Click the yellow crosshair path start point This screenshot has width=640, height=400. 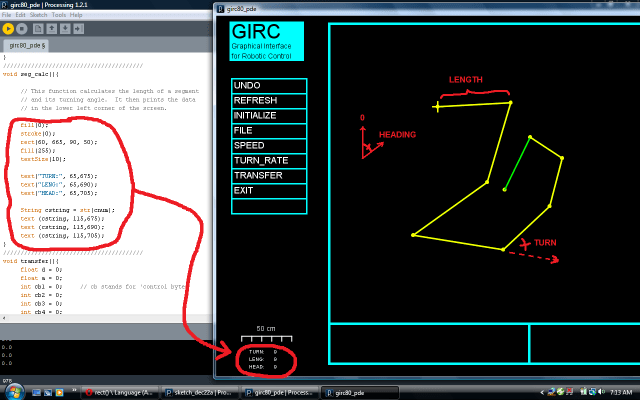(437, 107)
